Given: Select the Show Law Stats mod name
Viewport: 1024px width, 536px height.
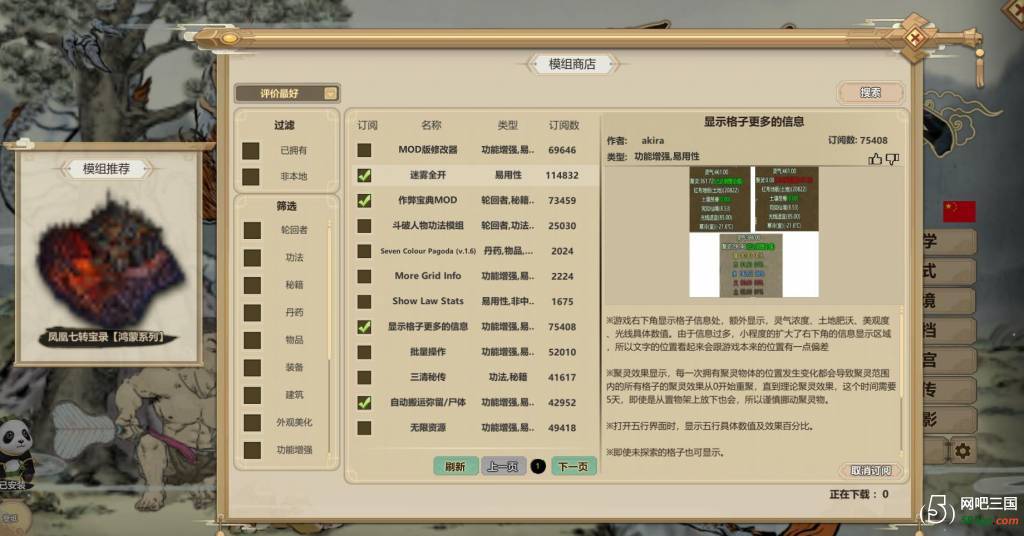Looking at the screenshot, I should click(x=428, y=301).
